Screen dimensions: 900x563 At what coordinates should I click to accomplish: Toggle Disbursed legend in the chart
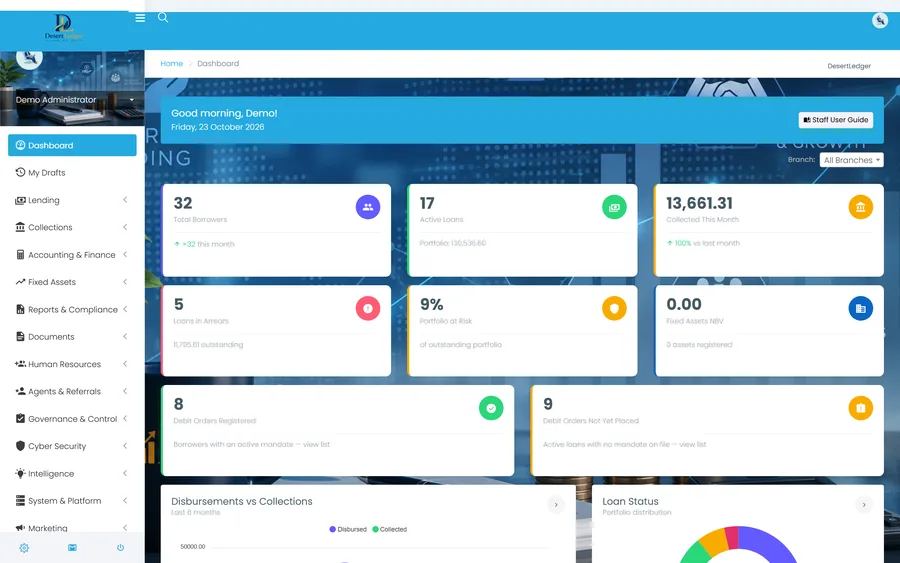pyautogui.click(x=348, y=529)
